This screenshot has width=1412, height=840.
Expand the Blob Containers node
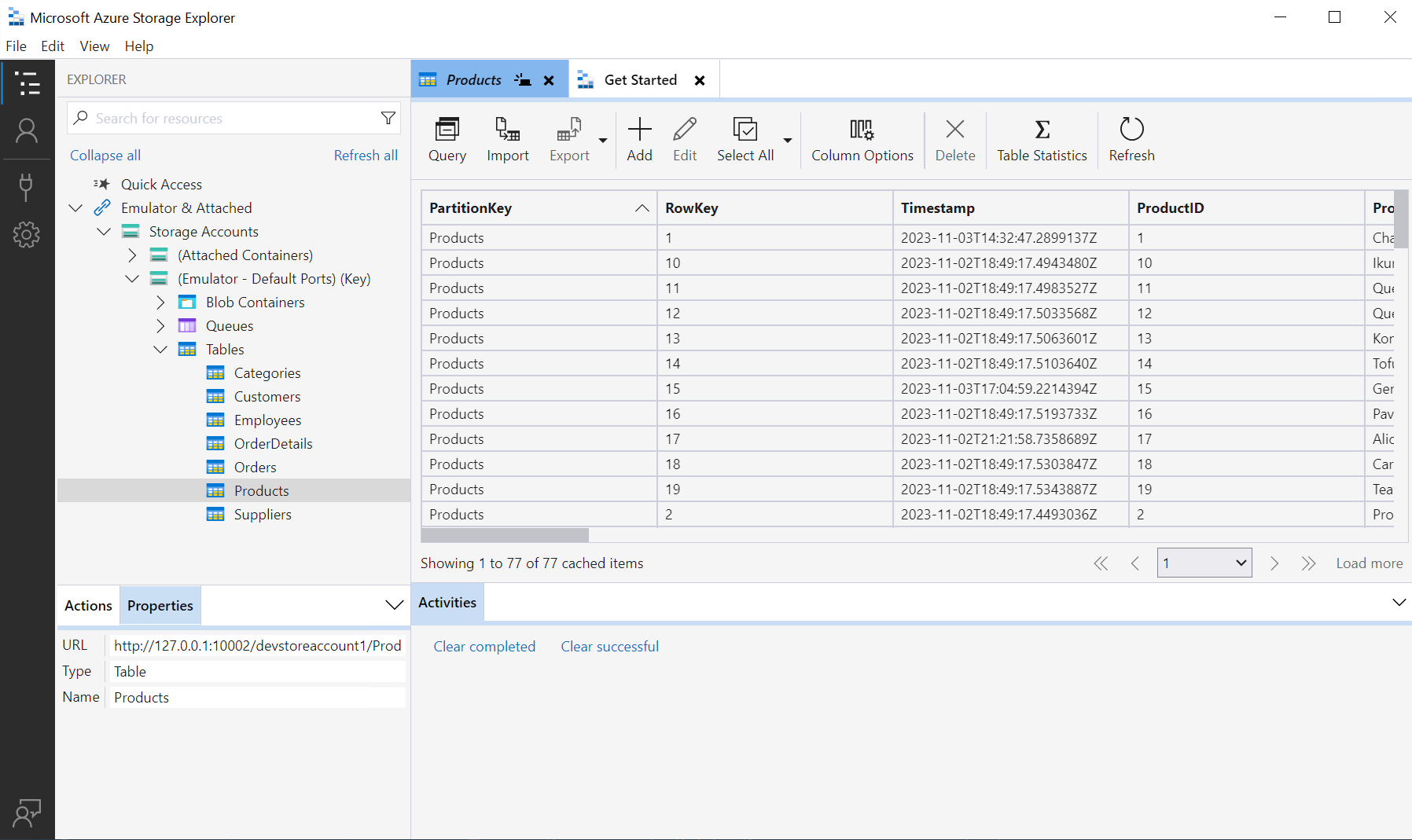tap(160, 303)
